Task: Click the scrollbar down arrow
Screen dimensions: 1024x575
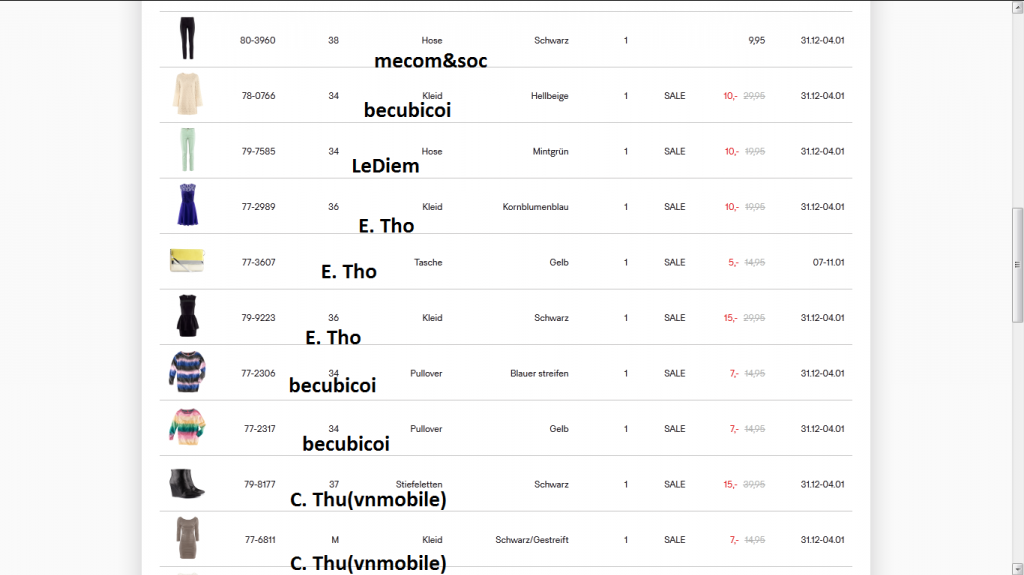Action: [x=1017, y=568]
